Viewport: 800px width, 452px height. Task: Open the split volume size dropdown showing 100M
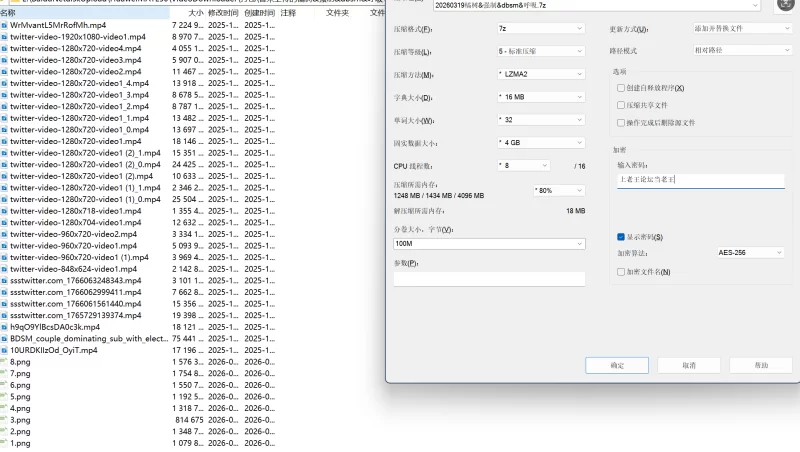click(x=489, y=244)
